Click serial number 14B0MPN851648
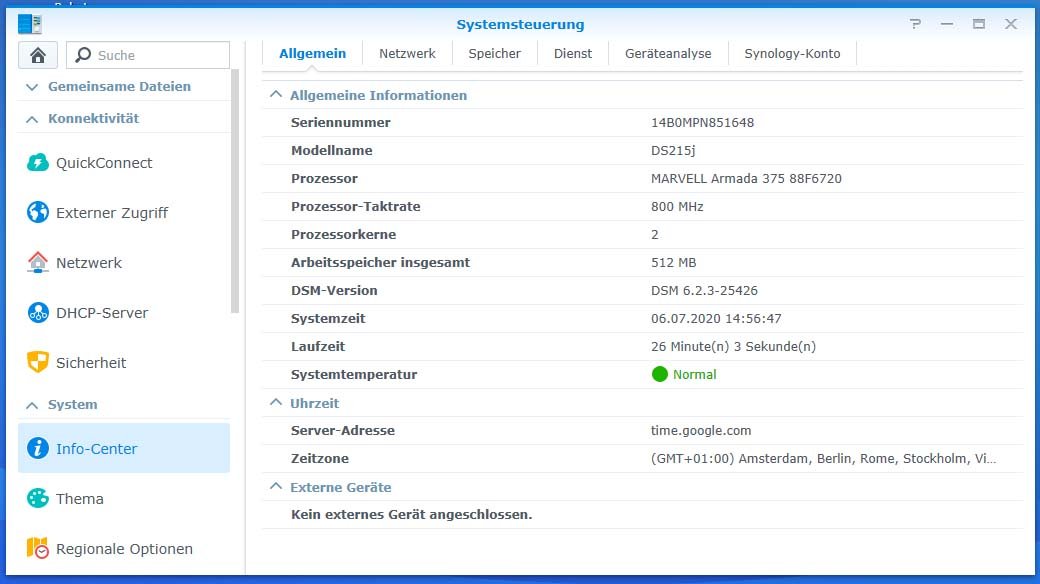The height and width of the screenshot is (584, 1040). 702,123
